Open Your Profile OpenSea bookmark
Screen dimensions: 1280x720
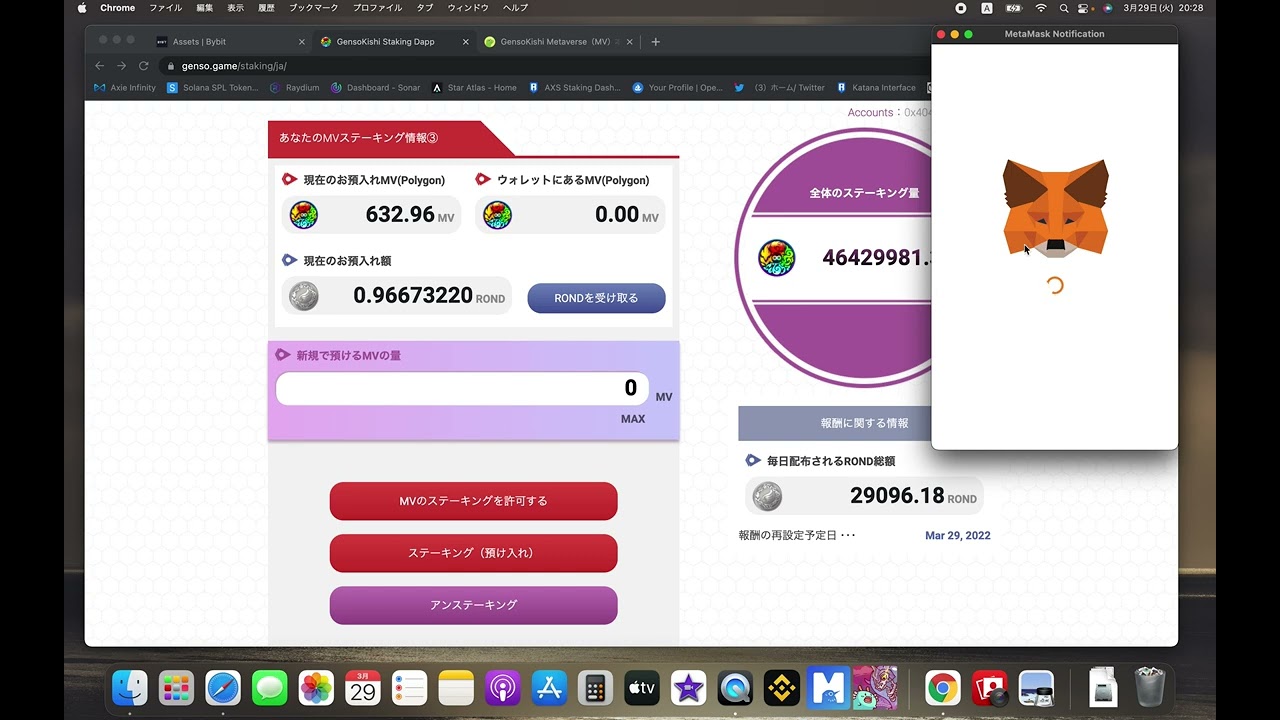[x=678, y=88]
